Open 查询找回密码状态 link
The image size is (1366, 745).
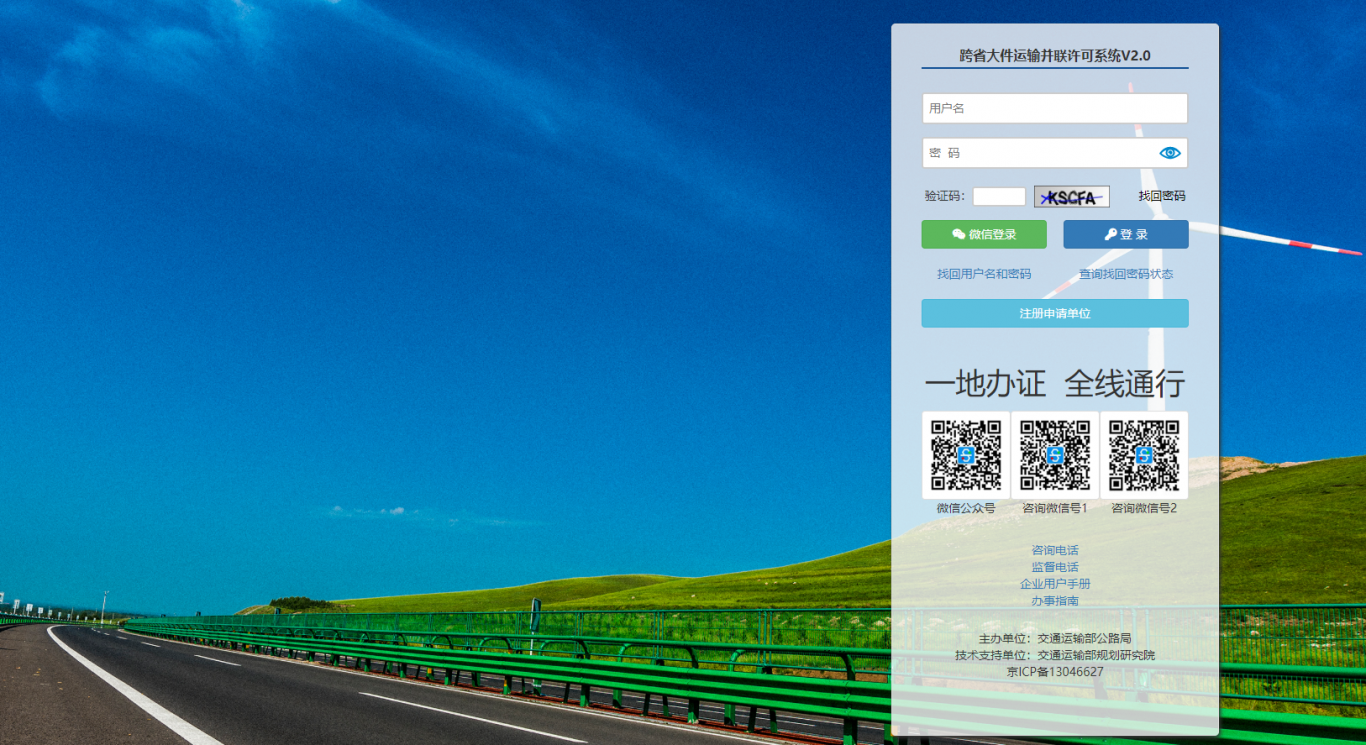coord(1126,274)
